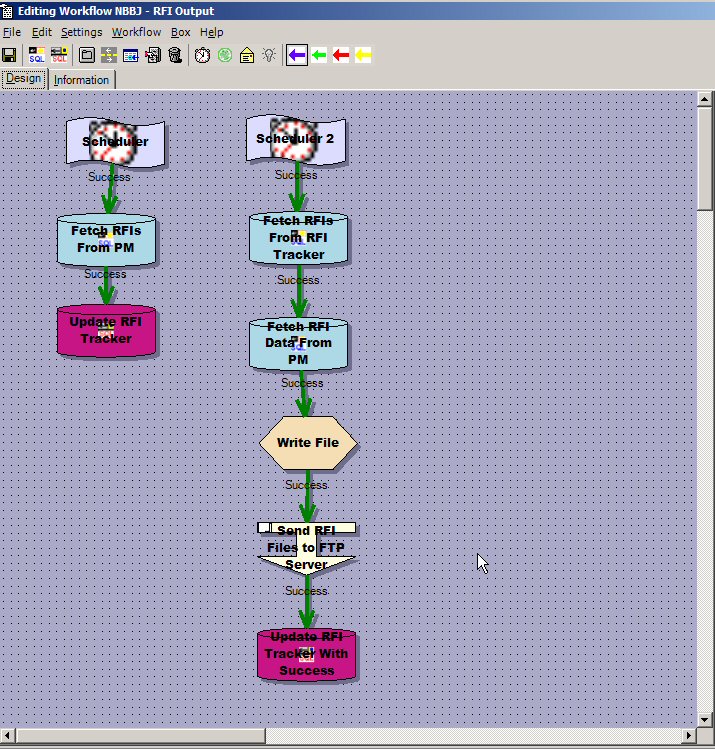Click the green circular refresh icon
This screenshot has width=715, height=749.
click(x=224, y=55)
